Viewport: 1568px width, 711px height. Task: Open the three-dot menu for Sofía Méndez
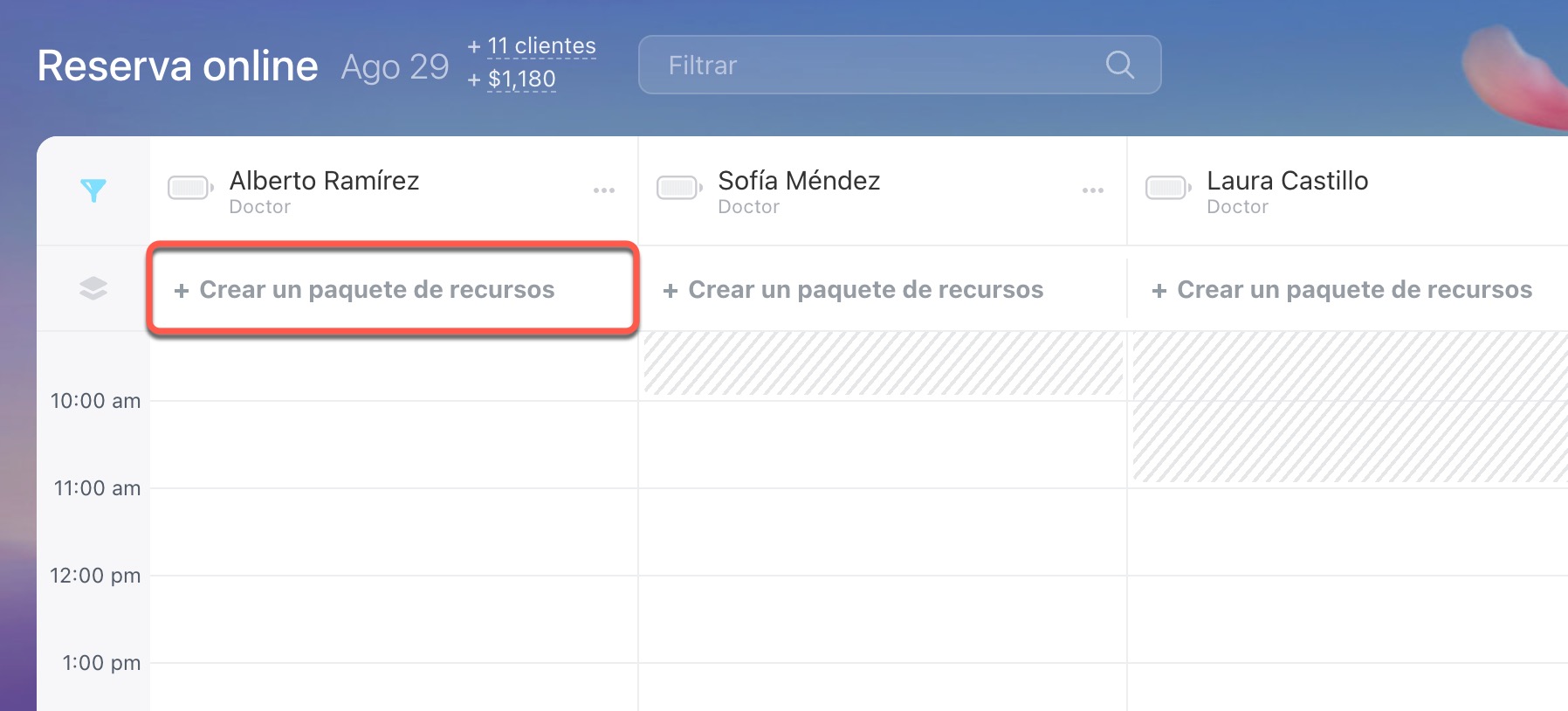pyautogui.click(x=1093, y=190)
